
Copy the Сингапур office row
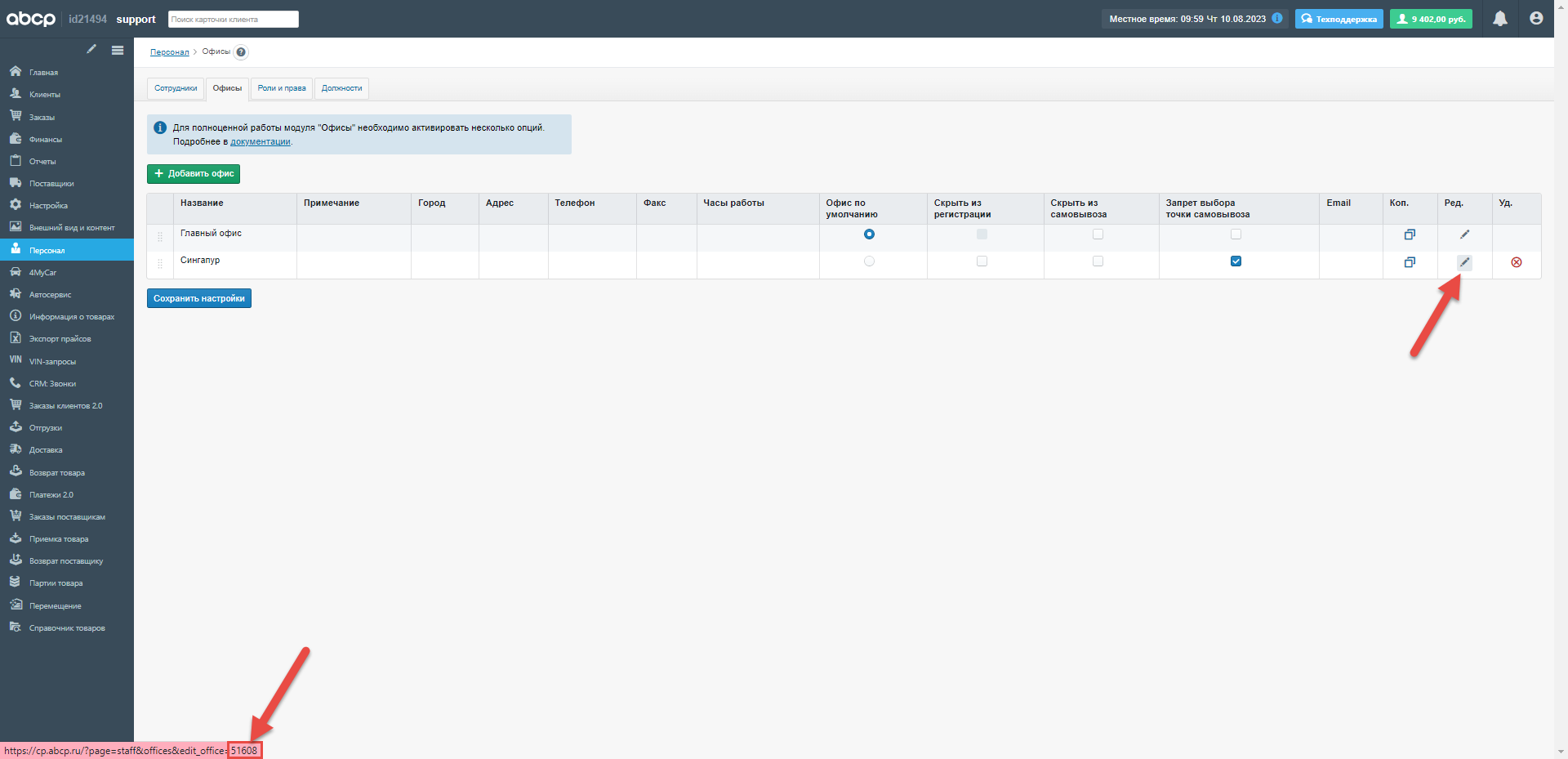pyautogui.click(x=1410, y=262)
